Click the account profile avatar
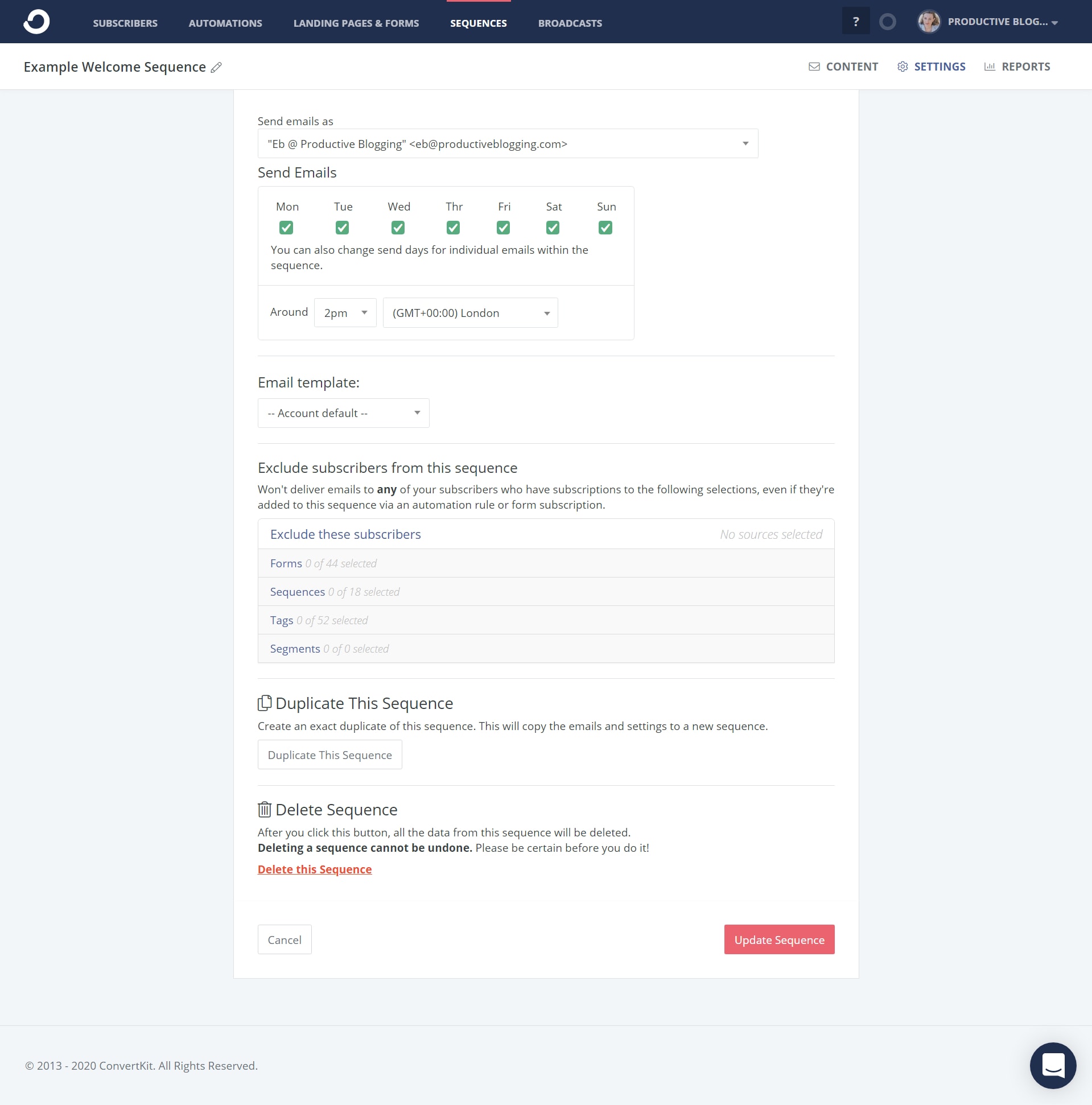This screenshot has height=1105, width=1092. [x=929, y=22]
